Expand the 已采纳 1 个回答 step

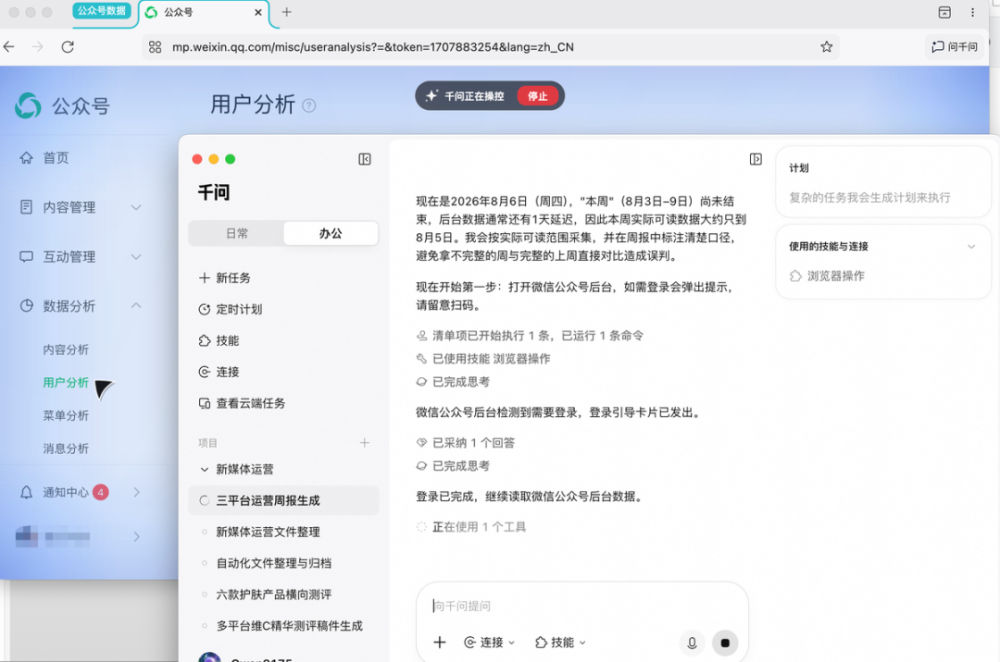(x=466, y=443)
